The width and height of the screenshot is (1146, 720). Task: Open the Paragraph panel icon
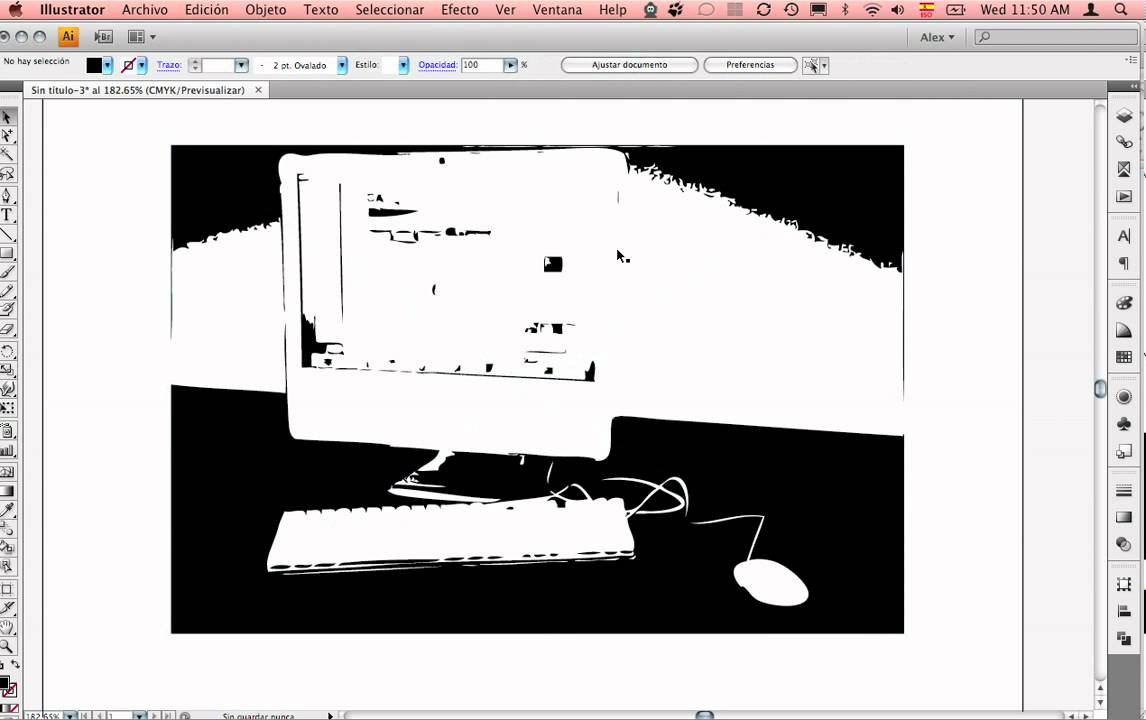click(1124, 262)
